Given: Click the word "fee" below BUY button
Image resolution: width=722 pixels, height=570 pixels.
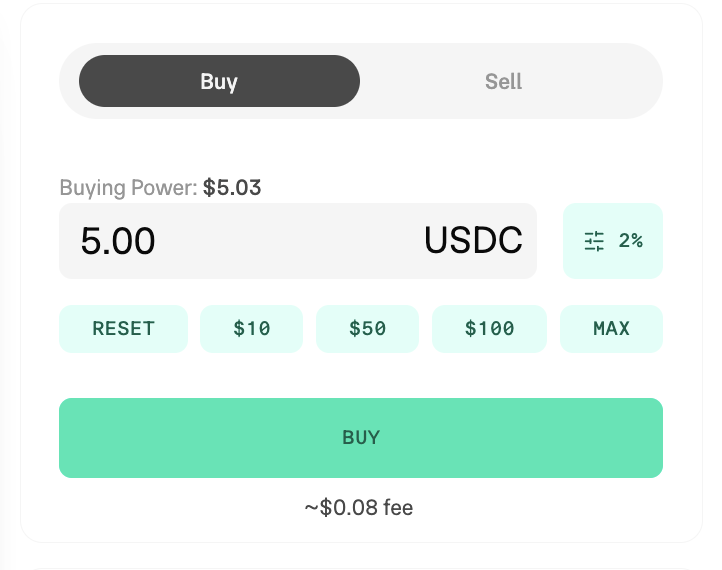Looking at the screenshot, I should click(398, 508).
